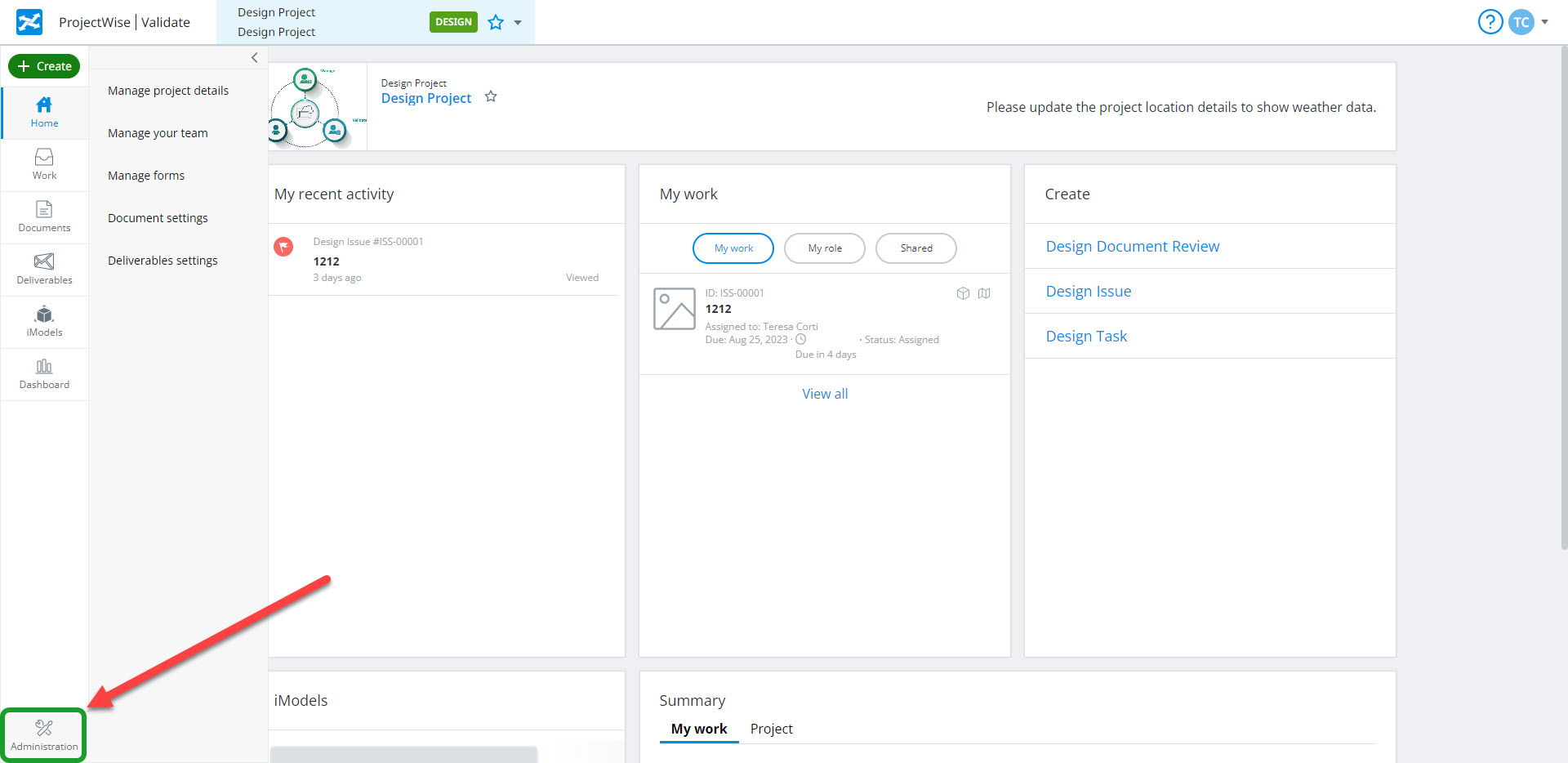Open work item 1212 title
Image resolution: width=1568 pixels, height=763 pixels.
719,309
